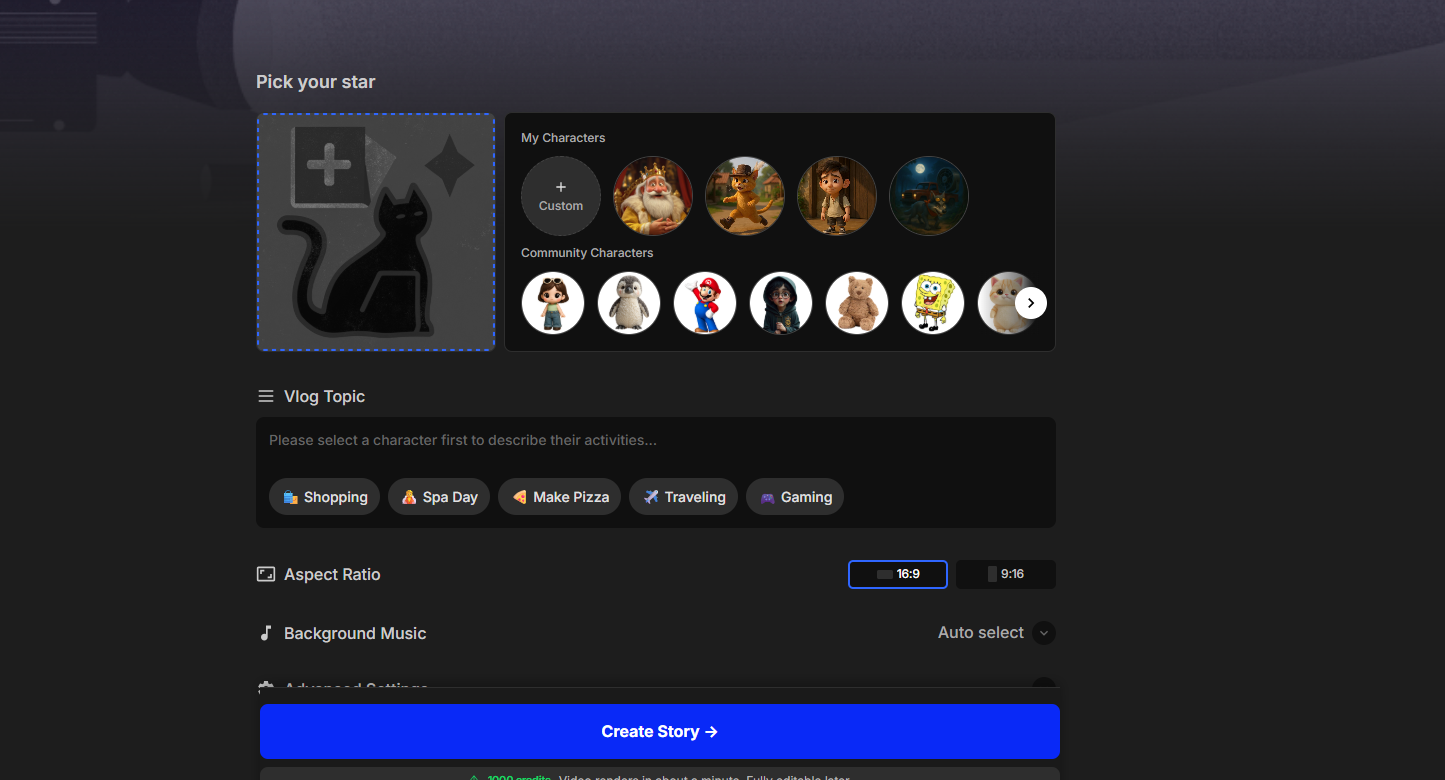
Task: Expand Background Music chevron
Action: [1044, 633]
